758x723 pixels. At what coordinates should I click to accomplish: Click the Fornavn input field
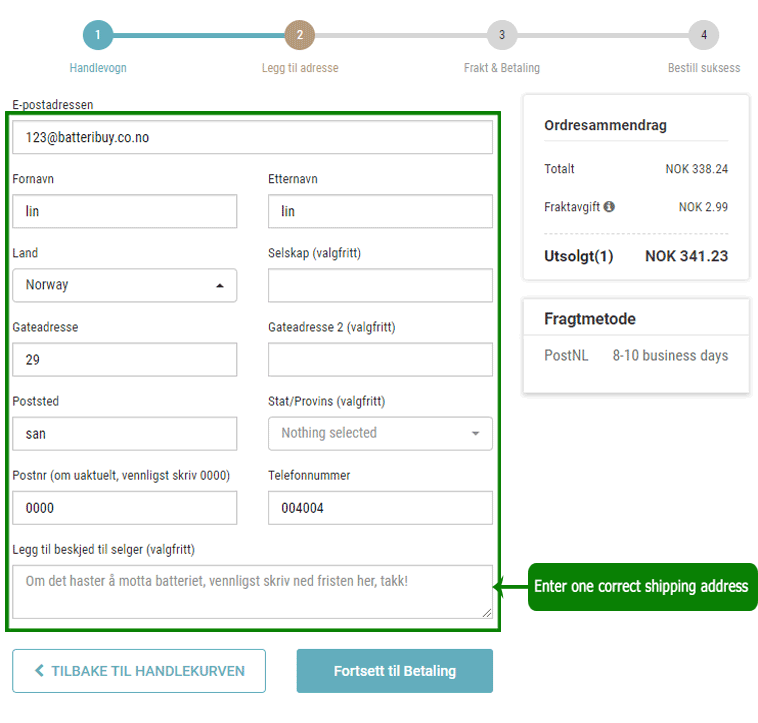point(125,211)
